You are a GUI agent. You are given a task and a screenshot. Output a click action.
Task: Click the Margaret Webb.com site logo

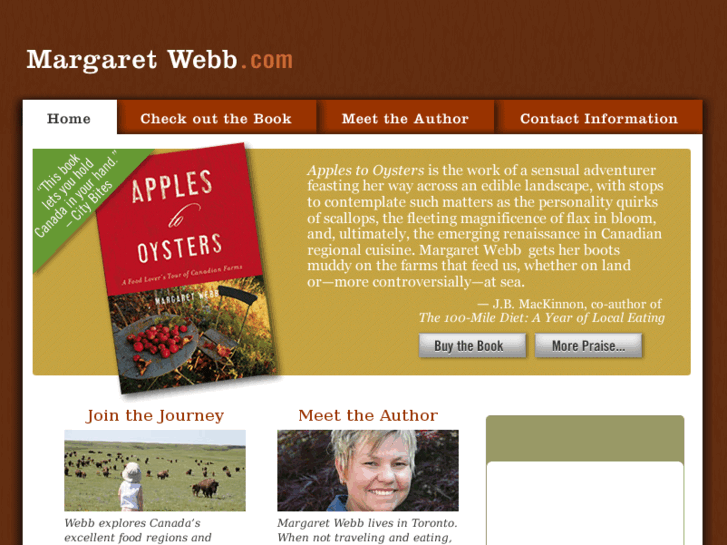pyautogui.click(x=159, y=60)
